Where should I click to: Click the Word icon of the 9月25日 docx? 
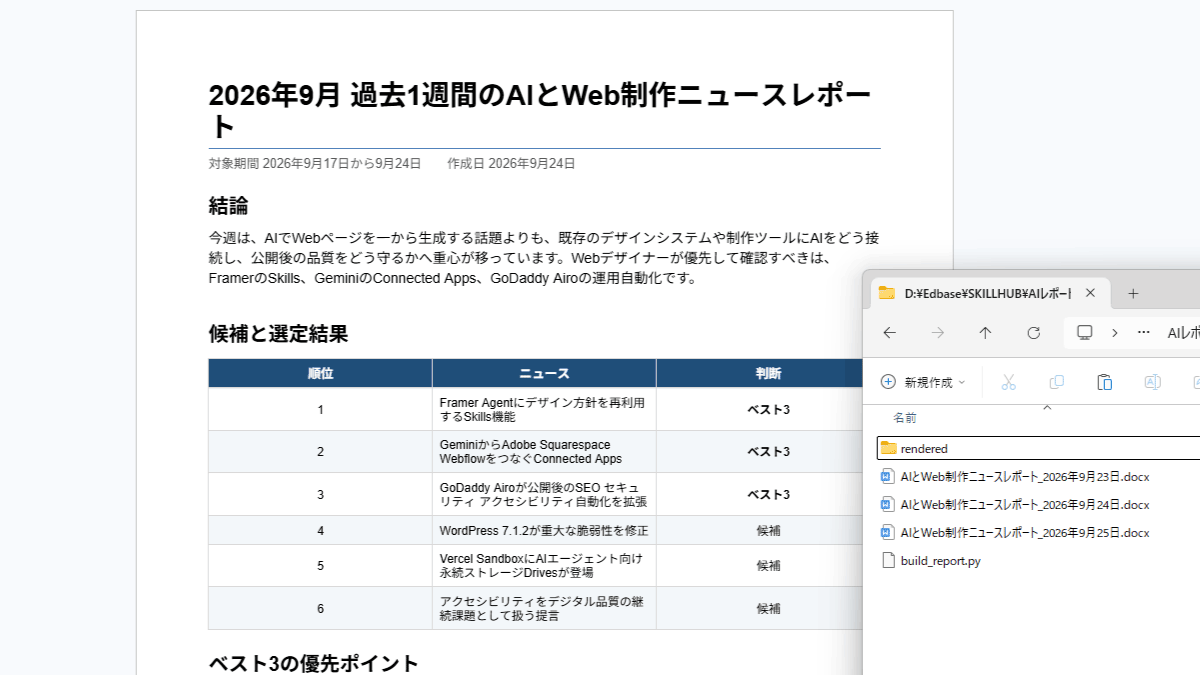click(887, 533)
